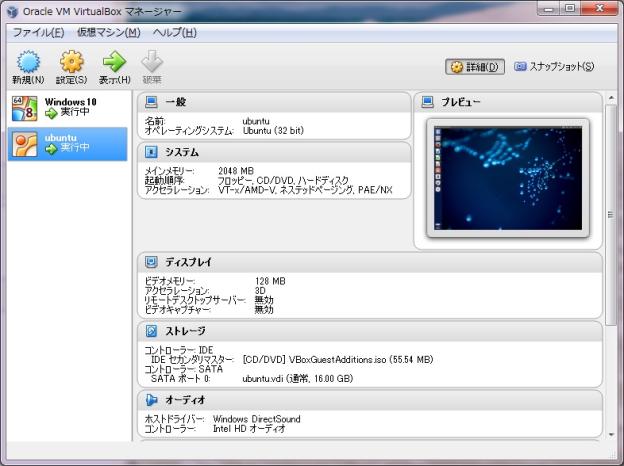Click the details pane scroll-up arrow
The height and width of the screenshot is (466, 624).
611,98
